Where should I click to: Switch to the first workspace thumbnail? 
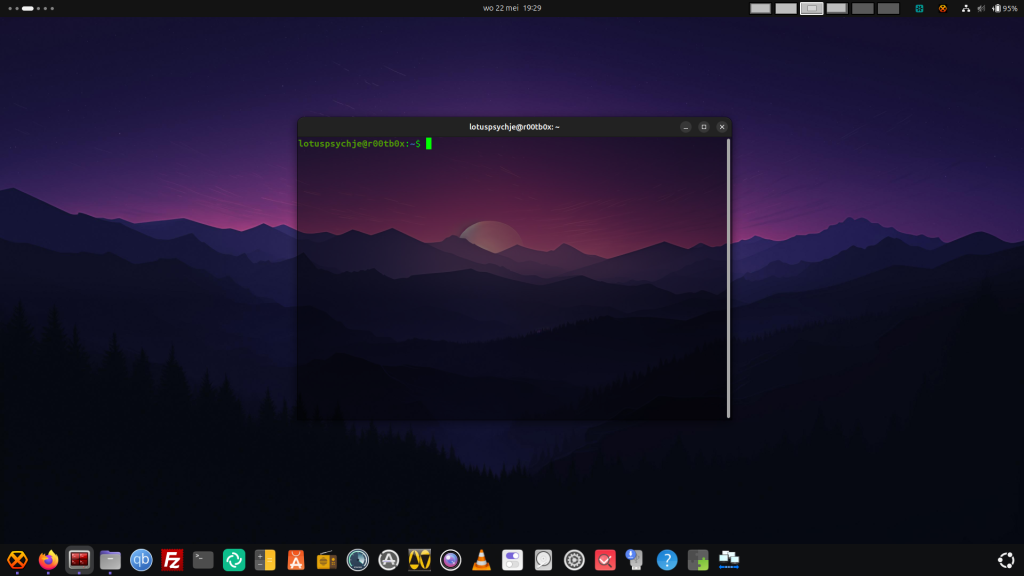760,8
